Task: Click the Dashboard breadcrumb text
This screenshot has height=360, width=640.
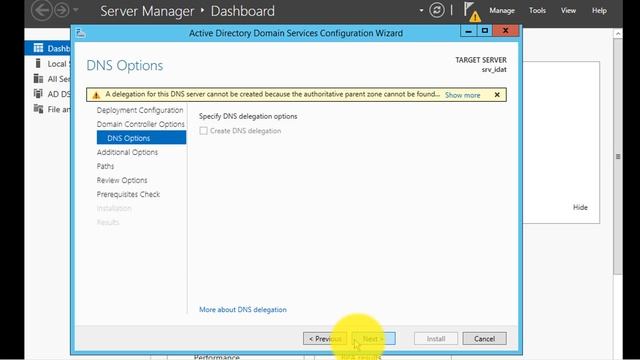Action: point(242,11)
